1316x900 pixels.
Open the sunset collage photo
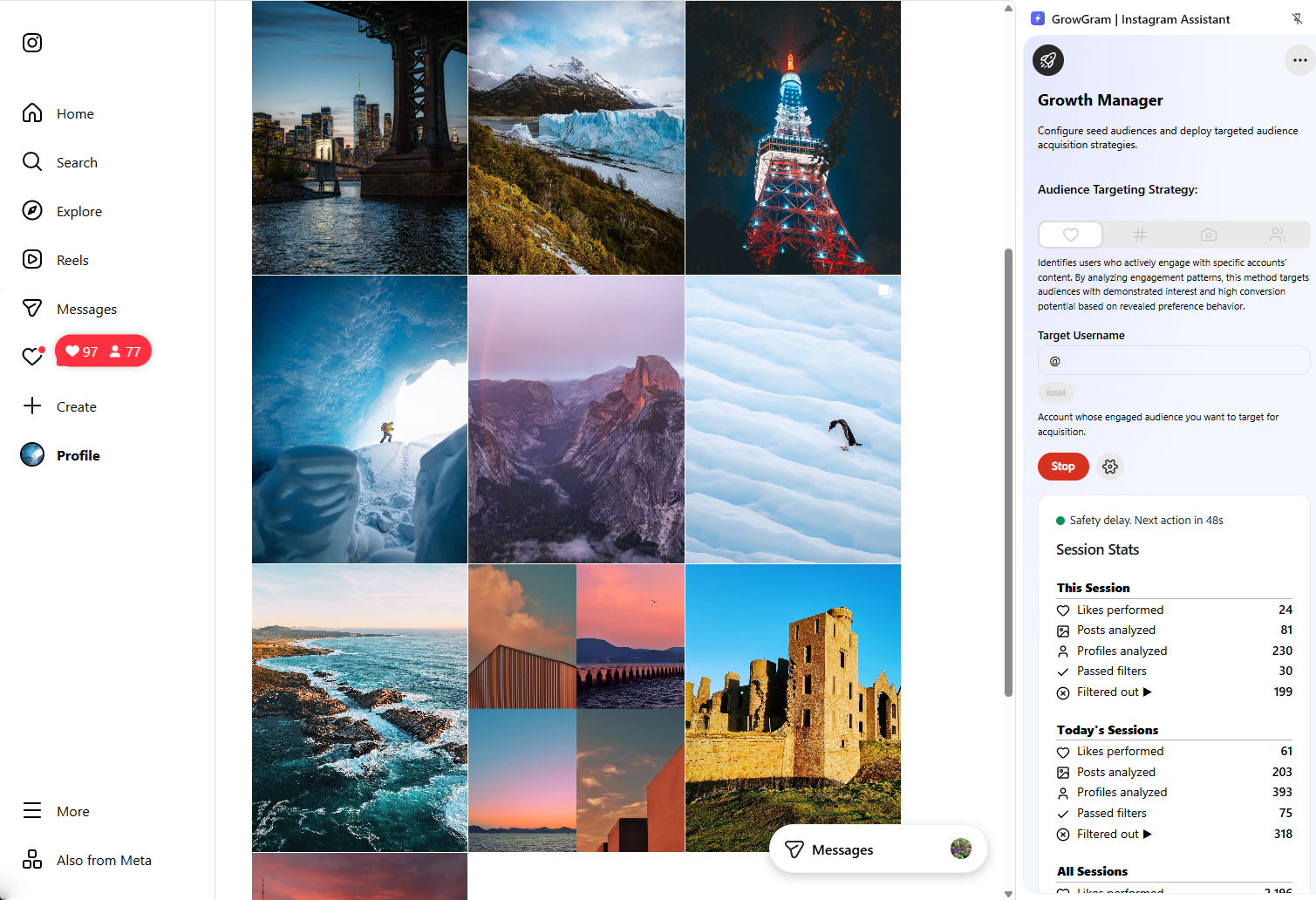click(x=576, y=708)
